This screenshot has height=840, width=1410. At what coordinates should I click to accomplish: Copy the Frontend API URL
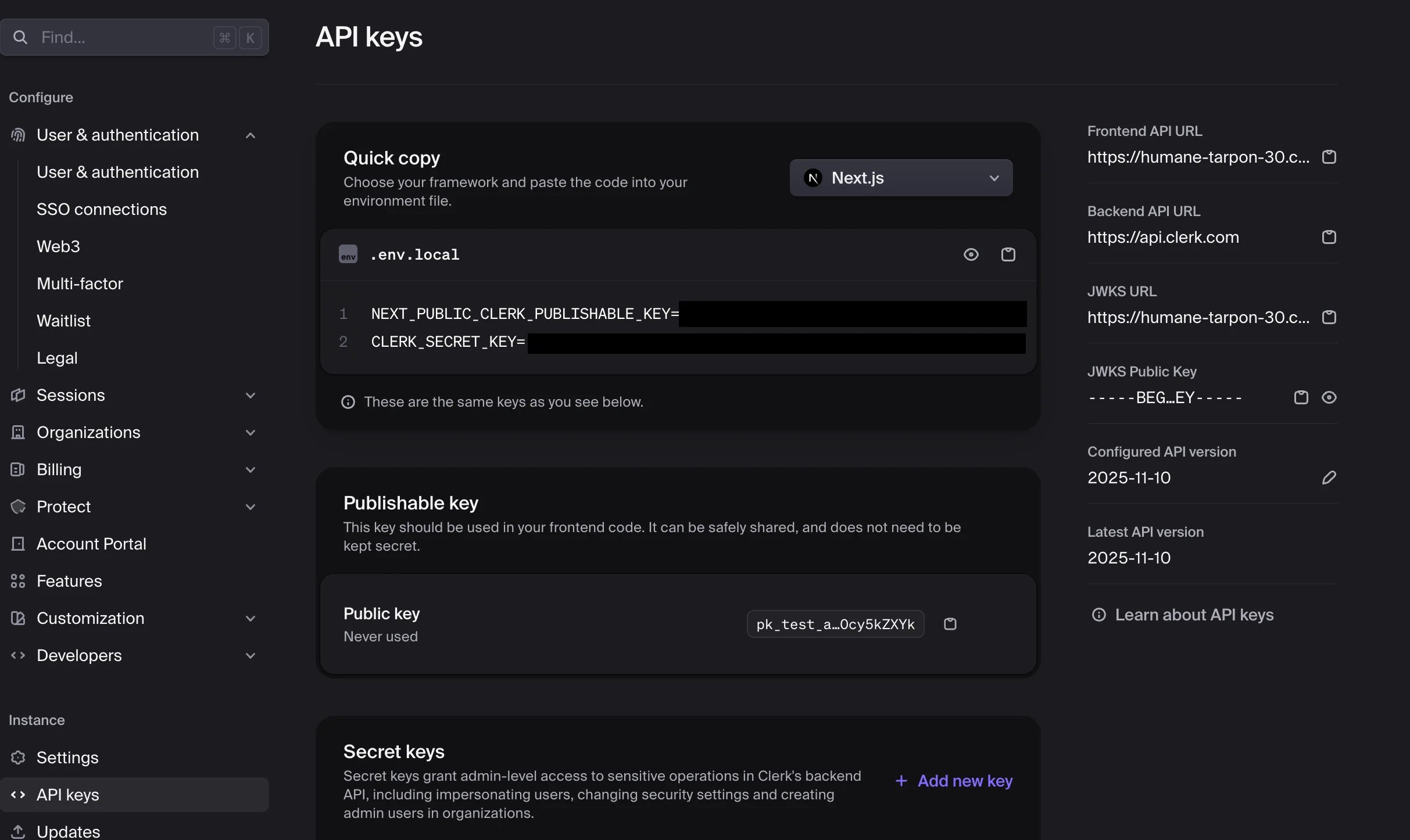[1329, 157]
